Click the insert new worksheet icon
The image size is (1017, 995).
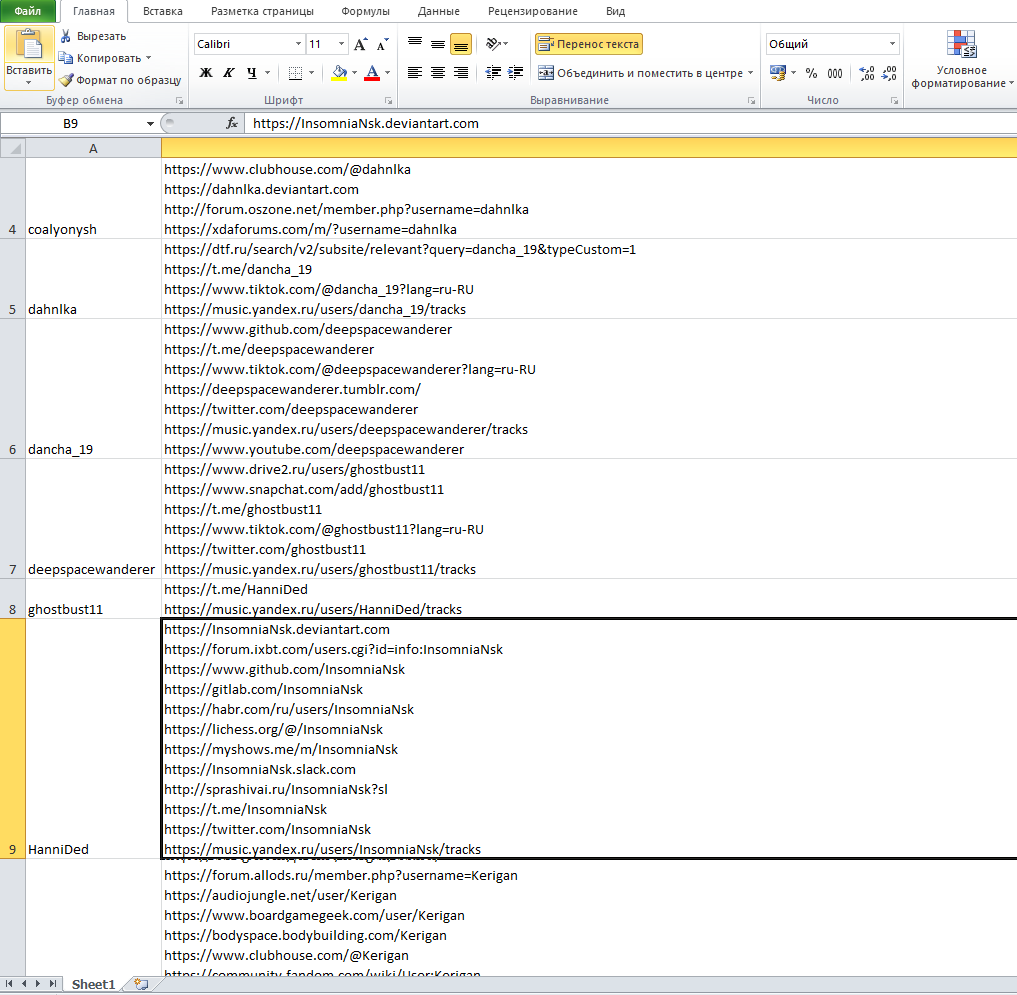click(x=141, y=984)
